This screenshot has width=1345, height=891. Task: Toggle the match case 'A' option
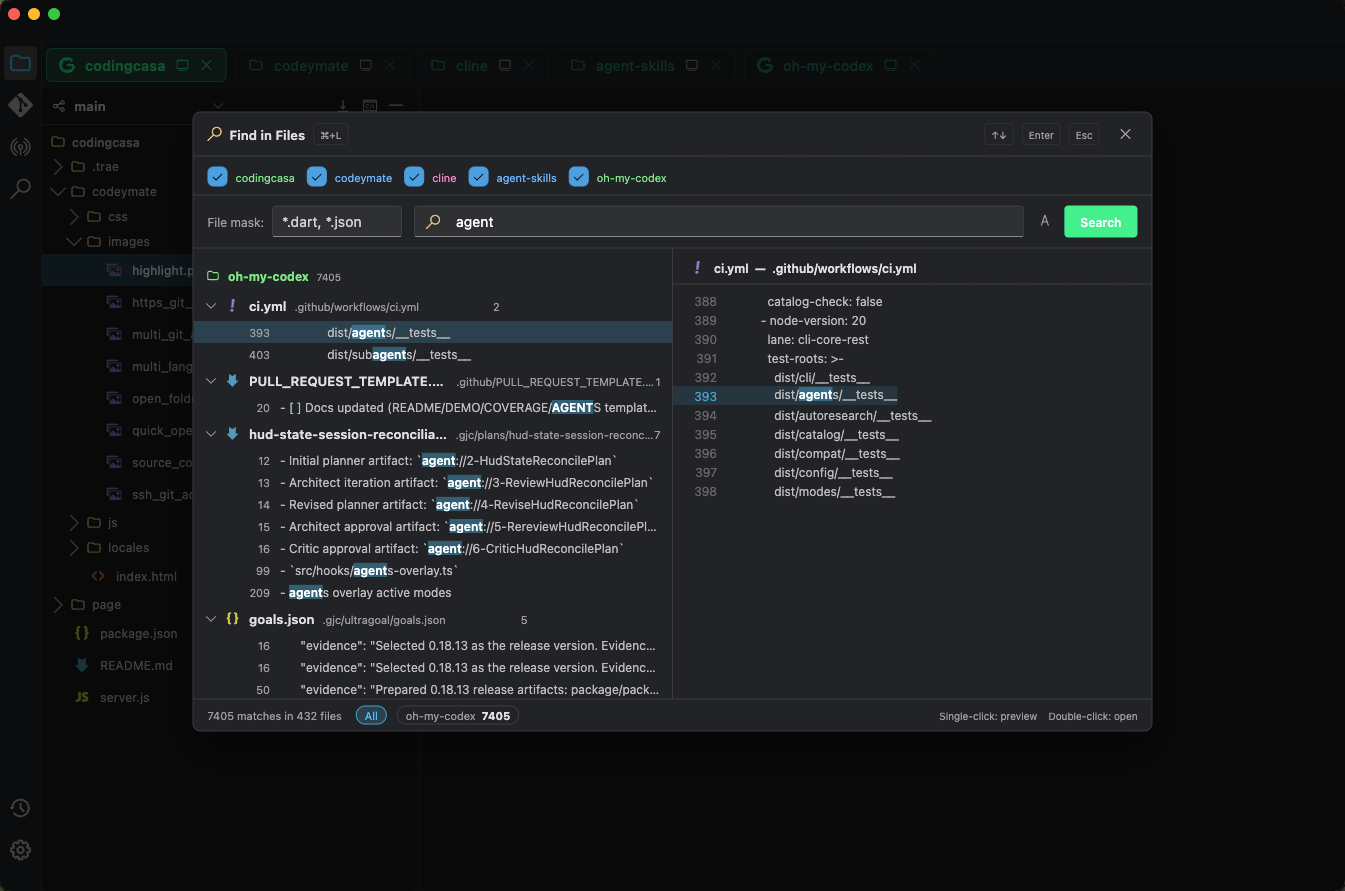coord(1044,221)
